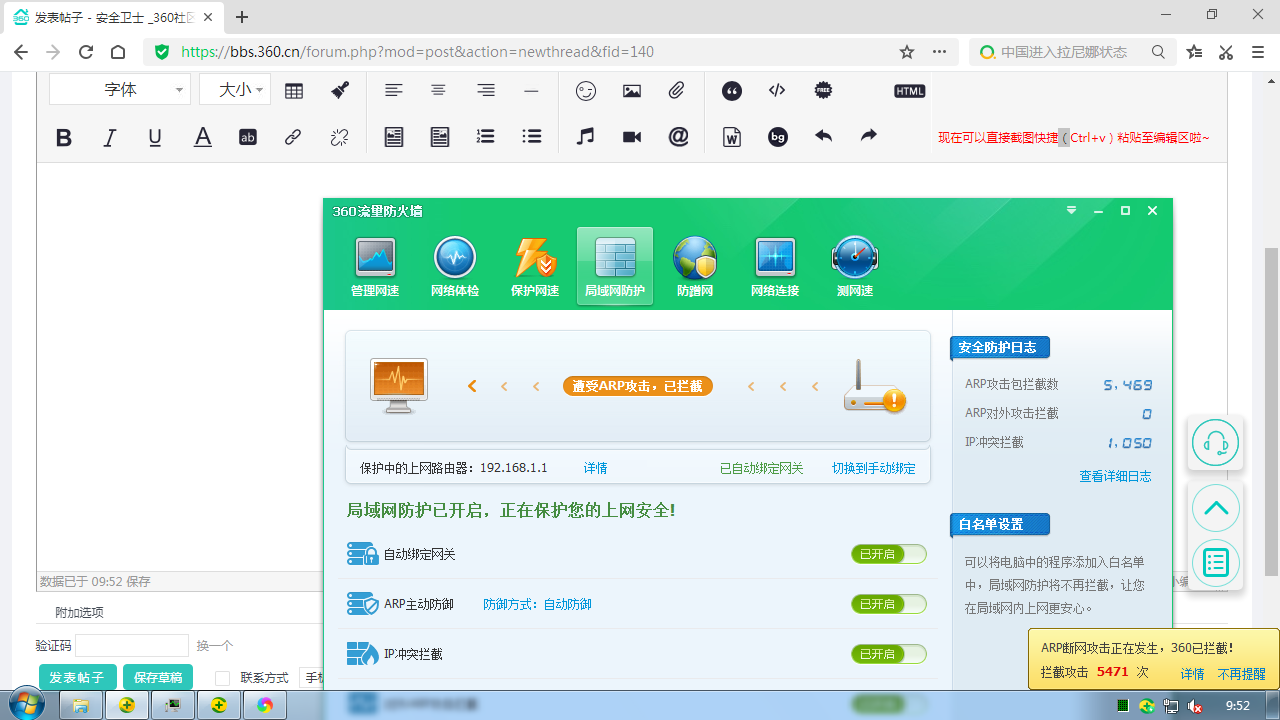Go to the 防蹭网 tab
1280x720 pixels.
[695, 267]
